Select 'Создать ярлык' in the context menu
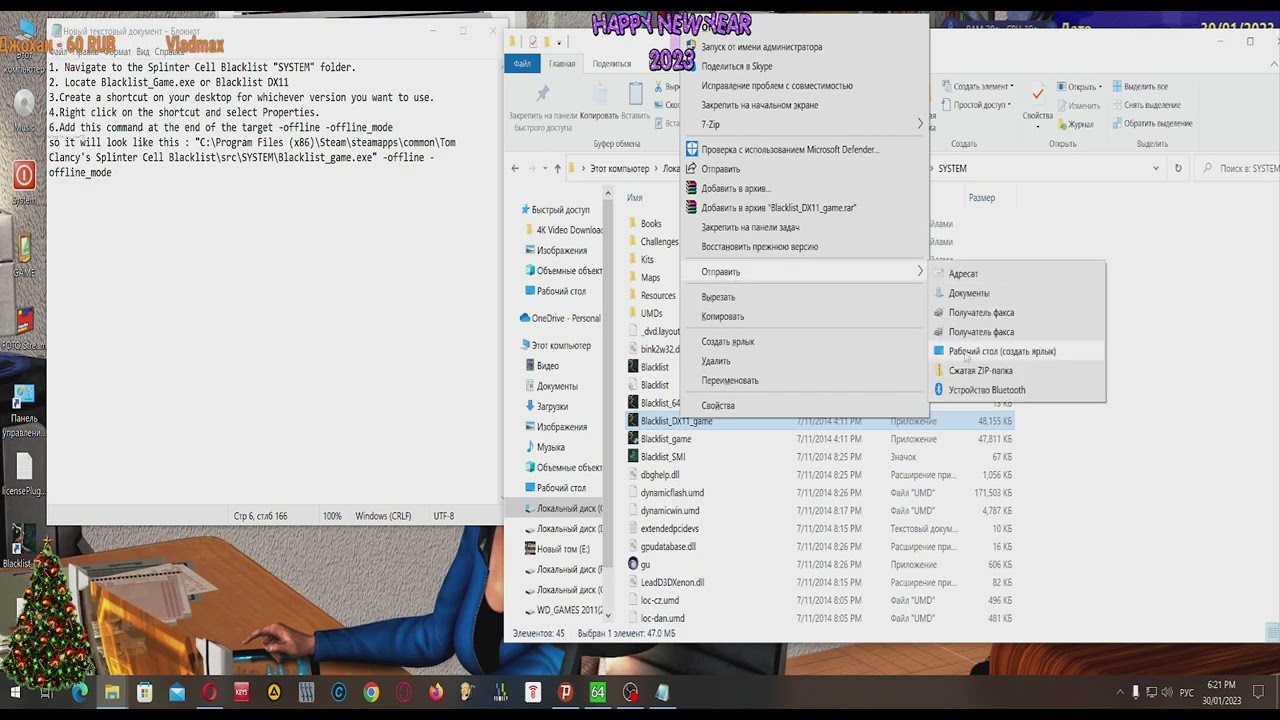Viewport: 1280px width, 720px height. point(728,342)
